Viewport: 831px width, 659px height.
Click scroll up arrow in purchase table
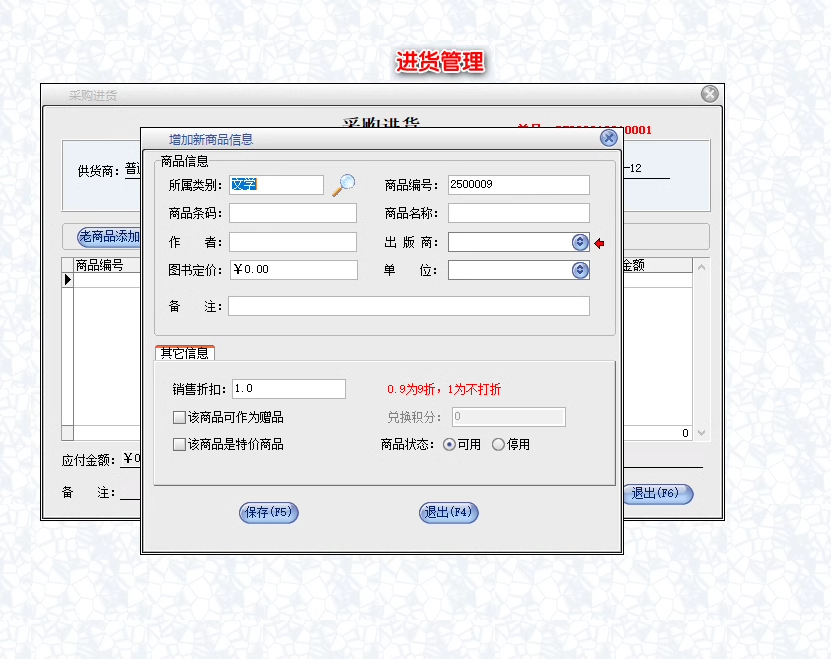click(x=701, y=267)
